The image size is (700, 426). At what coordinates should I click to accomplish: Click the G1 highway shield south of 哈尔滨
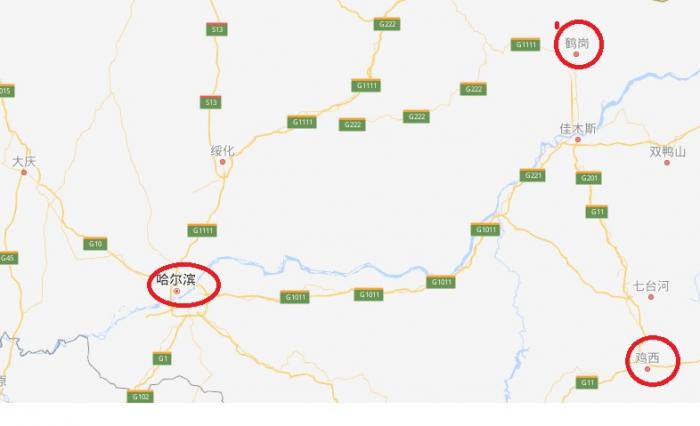coord(162,358)
